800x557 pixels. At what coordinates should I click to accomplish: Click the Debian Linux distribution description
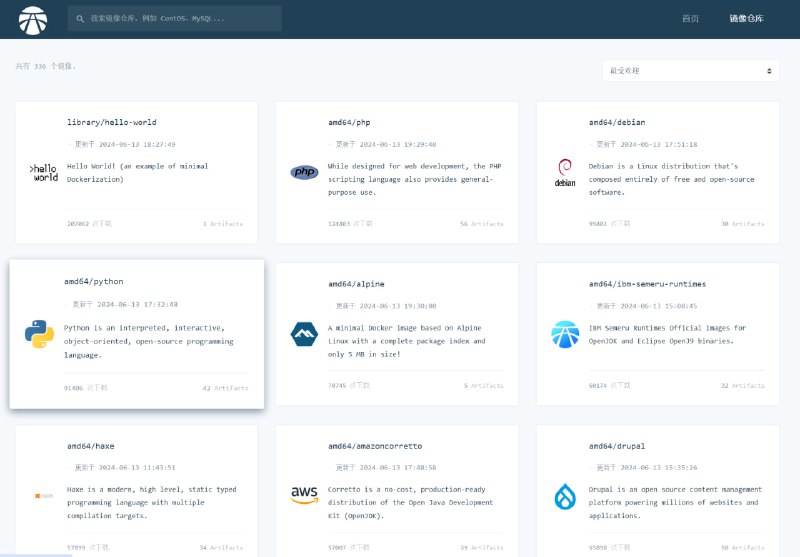tap(671, 179)
